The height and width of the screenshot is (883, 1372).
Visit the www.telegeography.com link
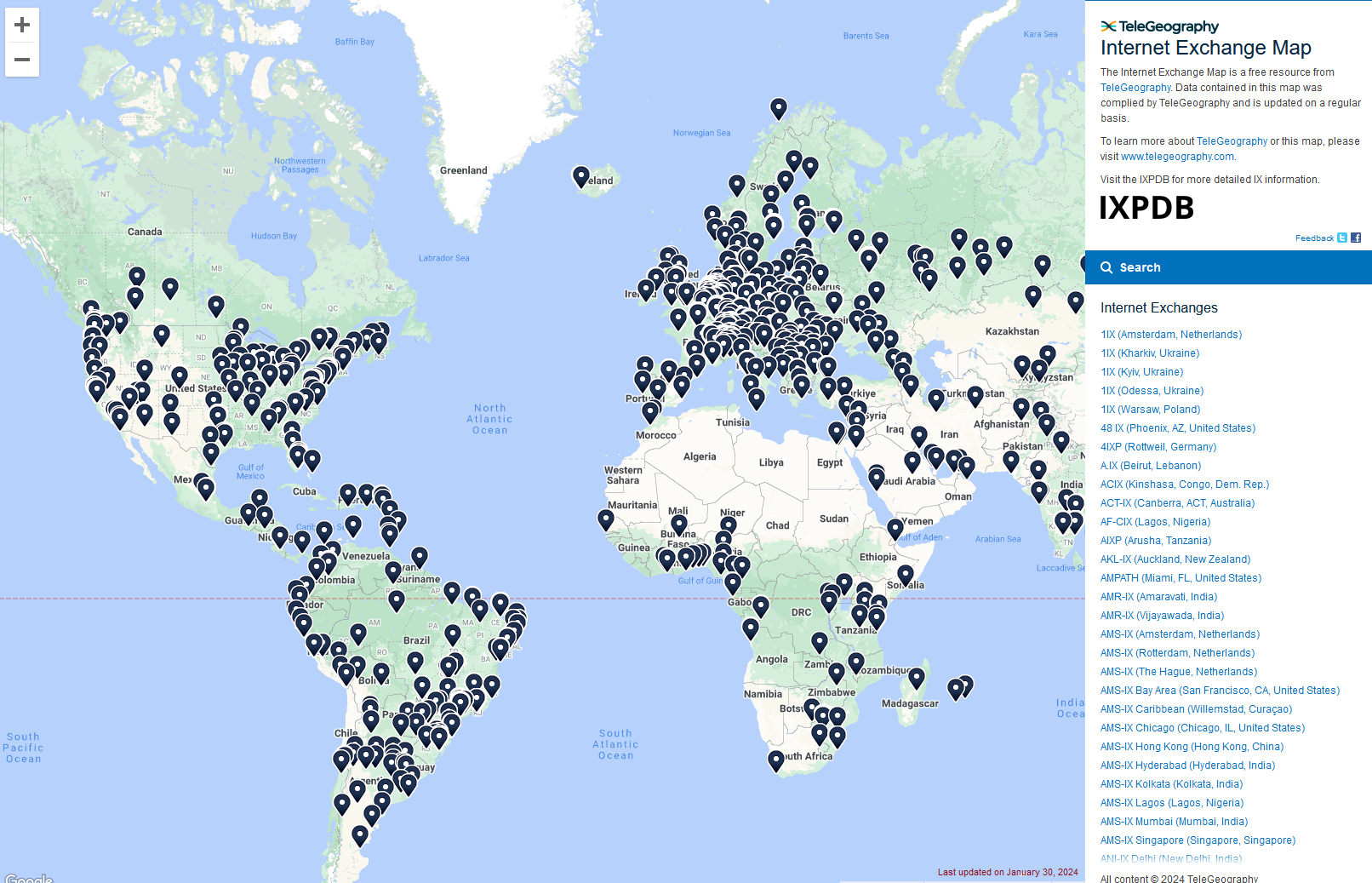point(1177,157)
